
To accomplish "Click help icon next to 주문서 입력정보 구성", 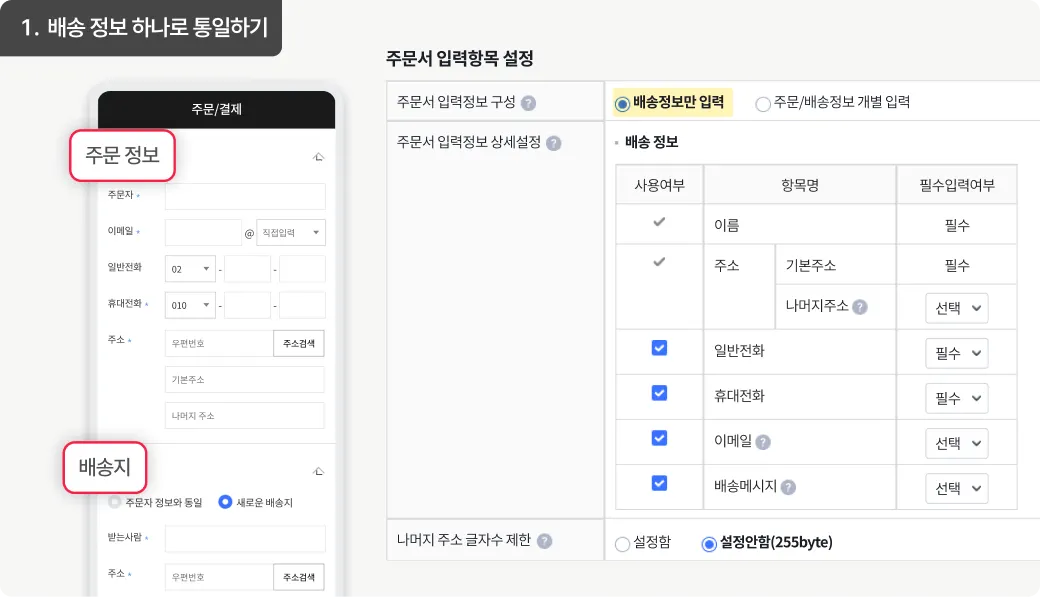I will click(x=528, y=103).
